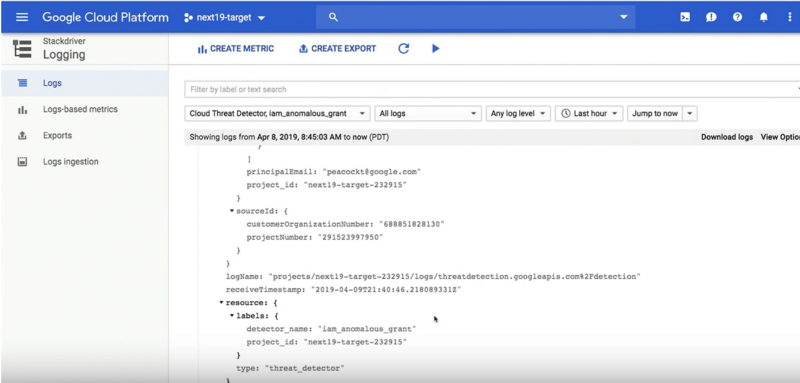Image resolution: width=800 pixels, height=383 pixels.
Task: Click the refresh logs icon
Action: [x=404, y=48]
